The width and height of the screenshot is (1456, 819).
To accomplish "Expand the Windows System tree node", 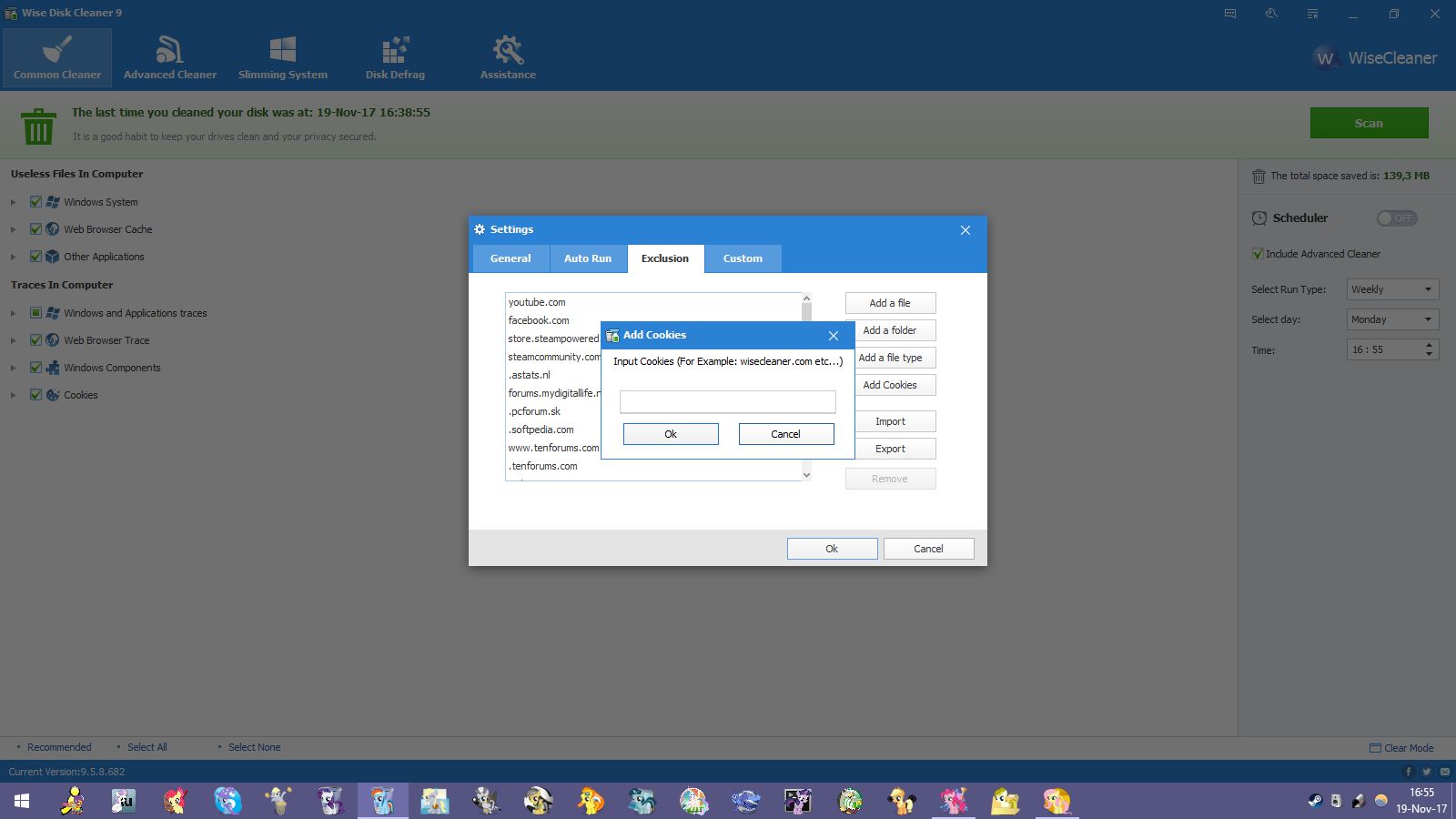I will (x=13, y=202).
